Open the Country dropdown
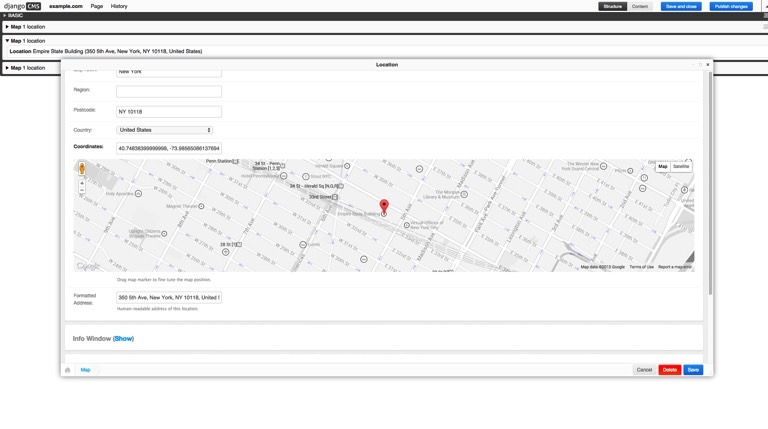Image resolution: width=768 pixels, height=429 pixels. click(165, 130)
